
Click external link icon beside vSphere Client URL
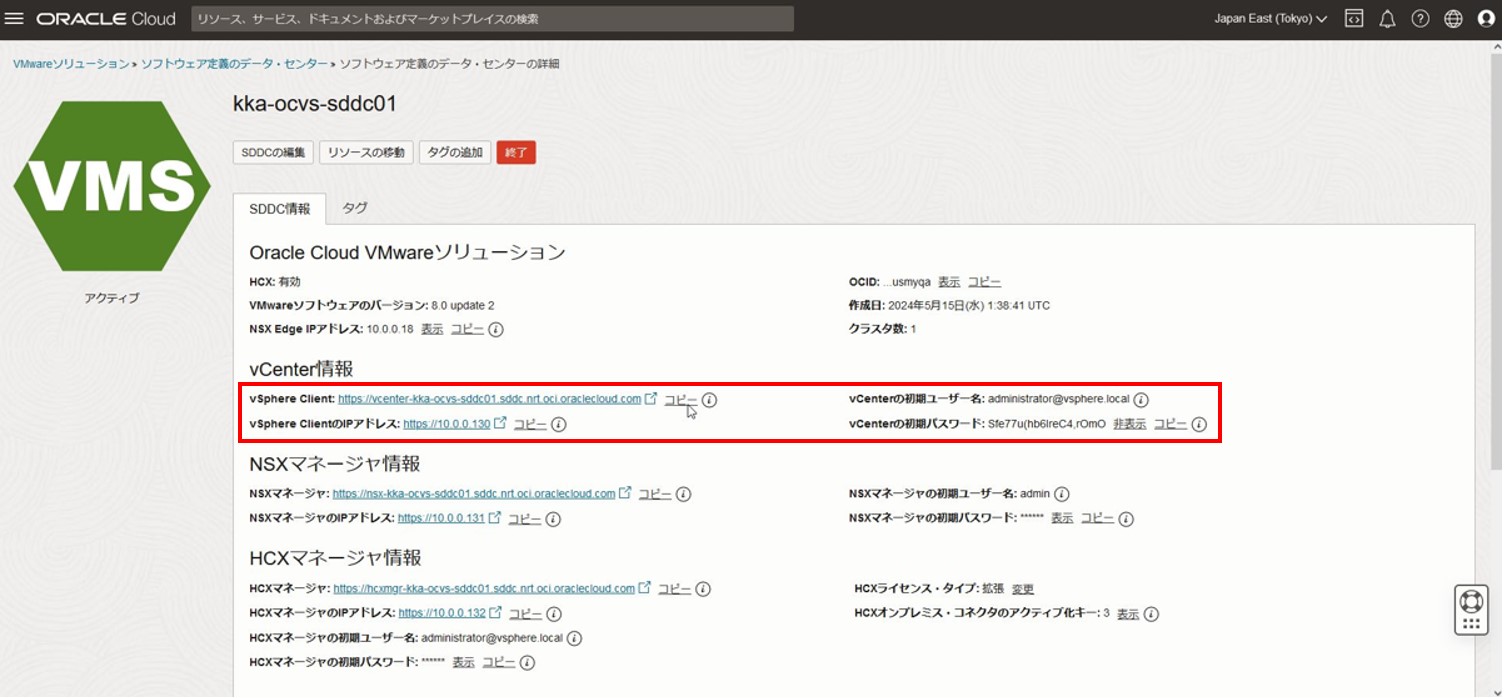pyautogui.click(x=651, y=398)
